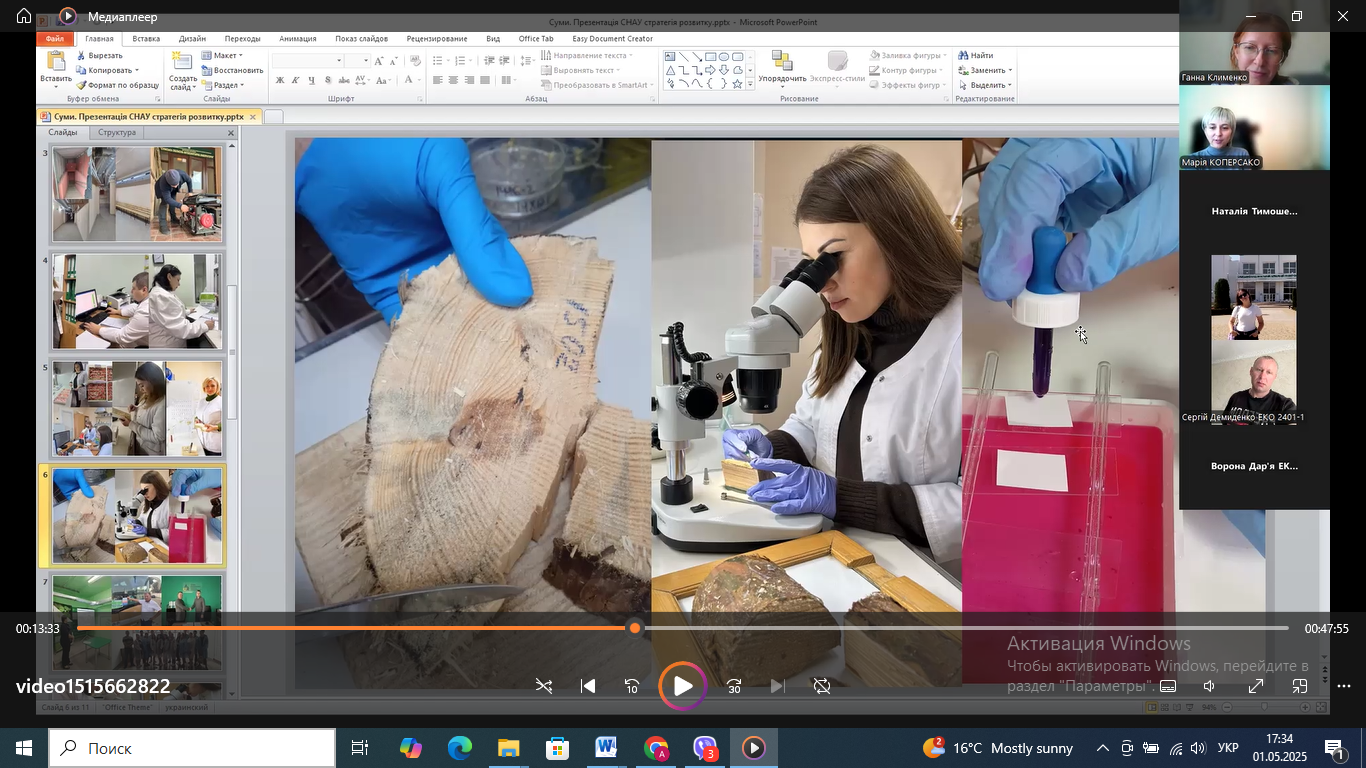Open the Файл menu
The height and width of the screenshot is (768, 1366).
click(54, 39)
